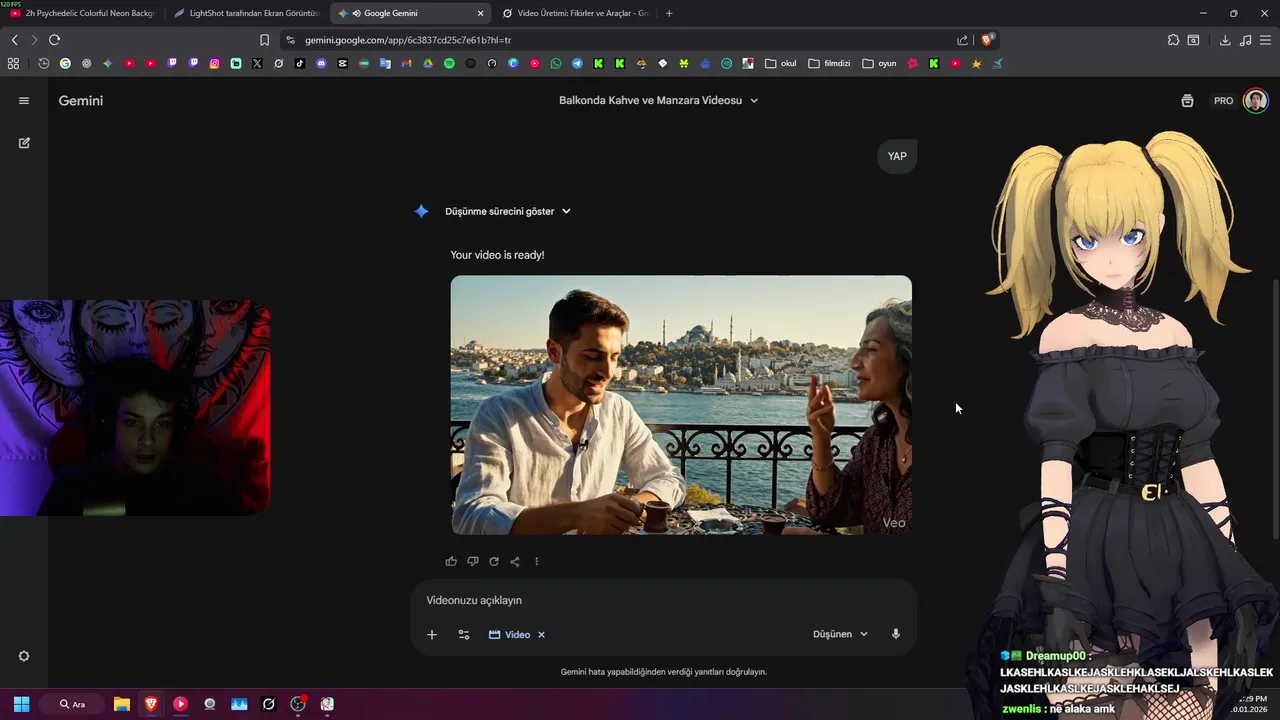
Task: Open the Brave Shields icon
Action: point(987,40)
